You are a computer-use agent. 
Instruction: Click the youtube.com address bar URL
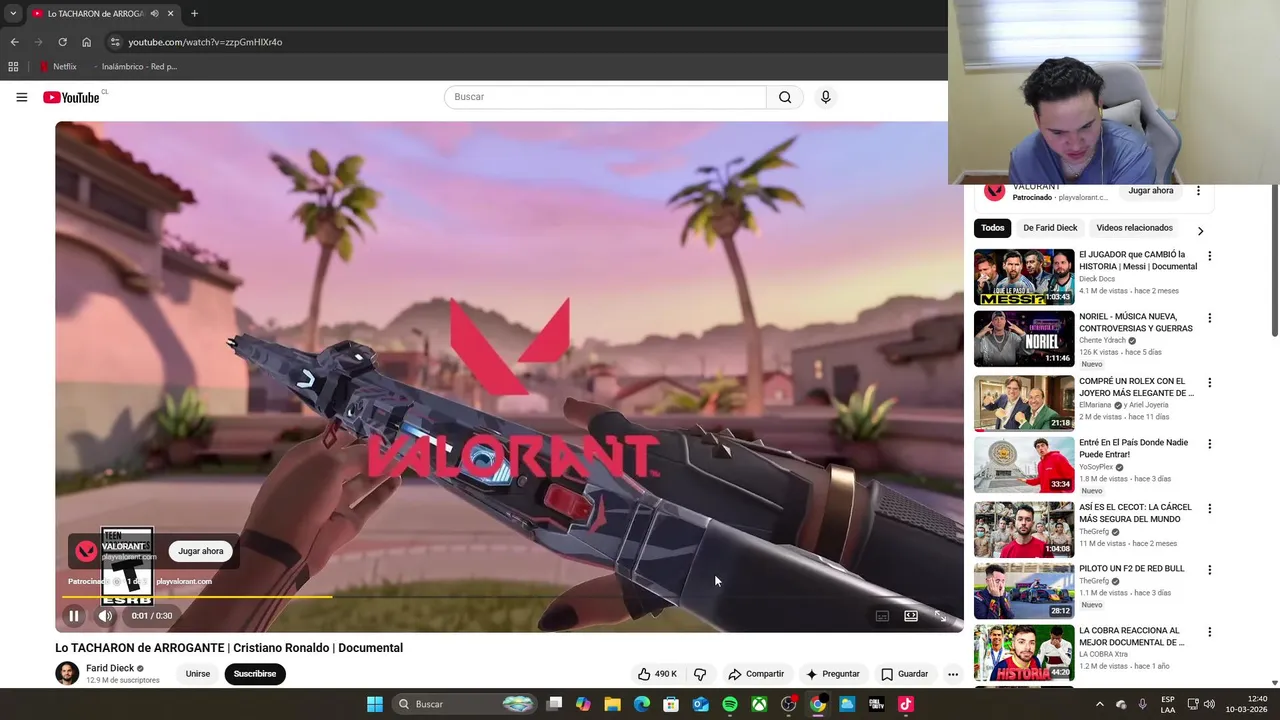(x=205, y=42)
